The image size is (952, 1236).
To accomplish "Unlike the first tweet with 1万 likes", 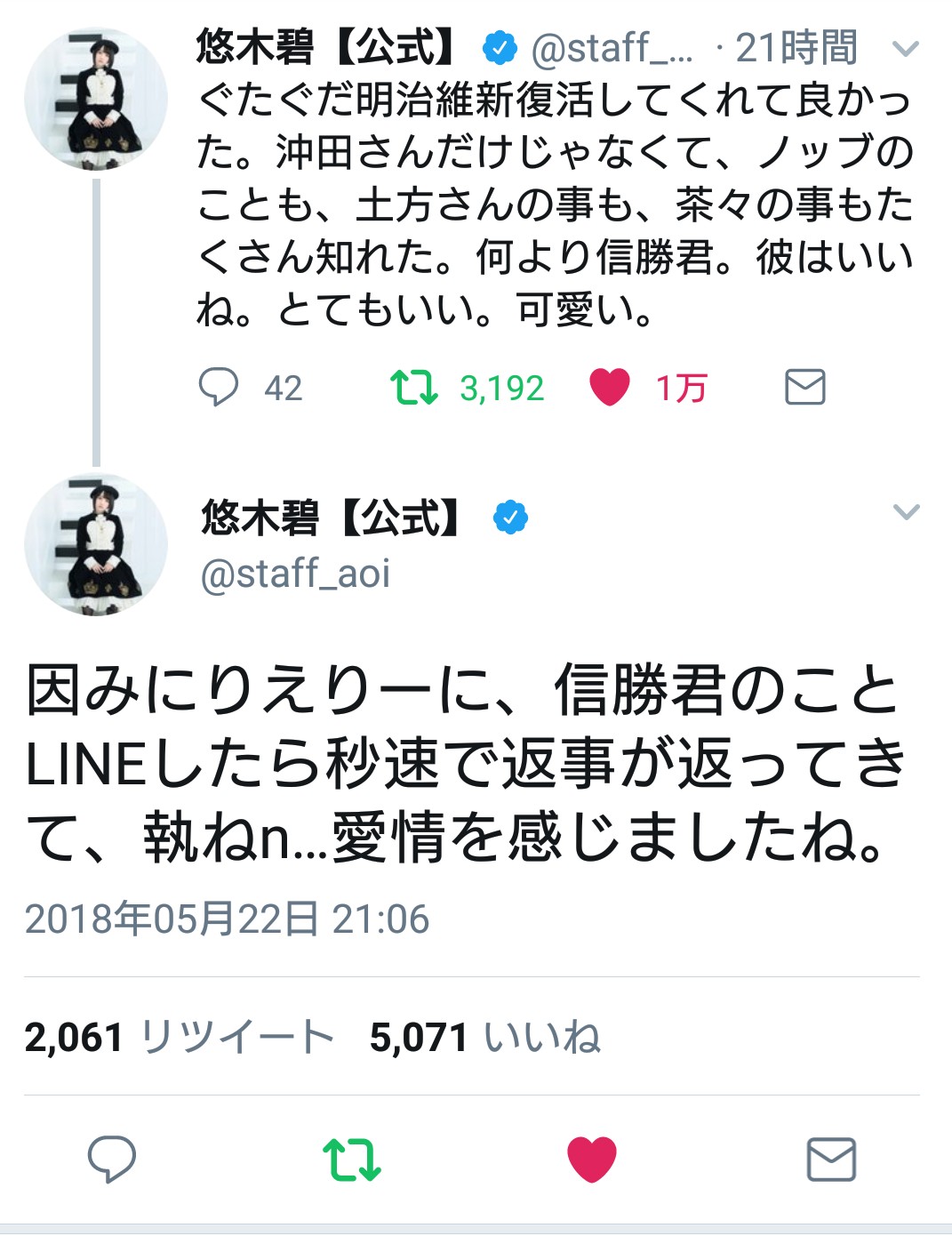I will (x=610, y=388).
